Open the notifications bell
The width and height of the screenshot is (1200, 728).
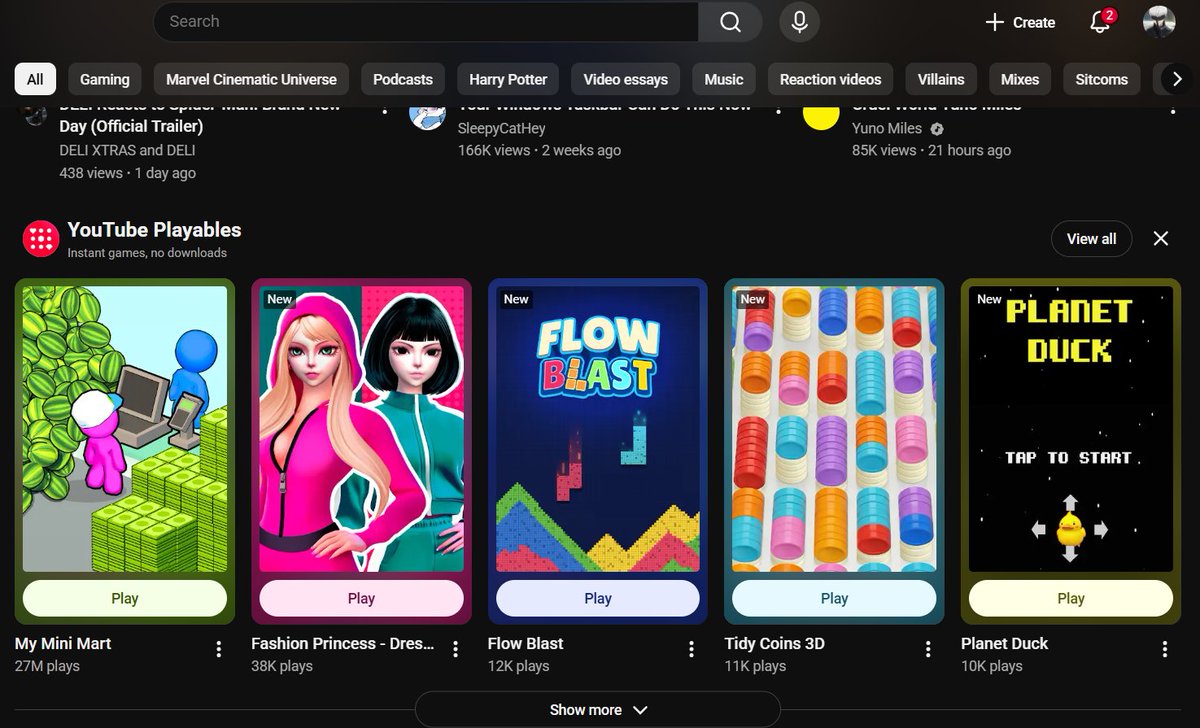[1101, 22]
